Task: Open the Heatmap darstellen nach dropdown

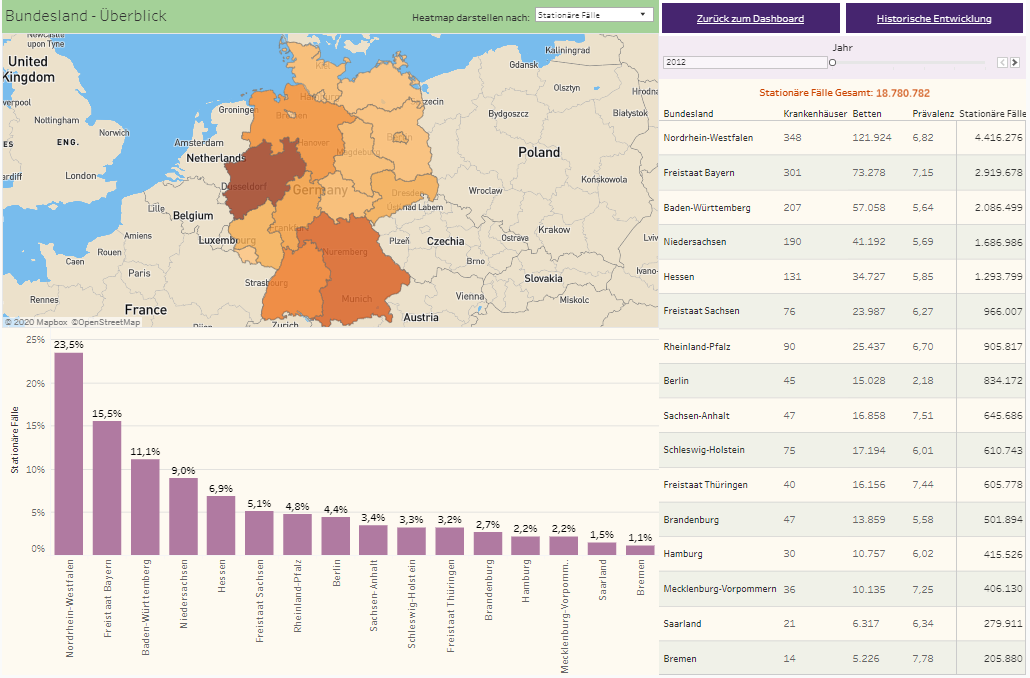Action: click(x=594, y=15)
